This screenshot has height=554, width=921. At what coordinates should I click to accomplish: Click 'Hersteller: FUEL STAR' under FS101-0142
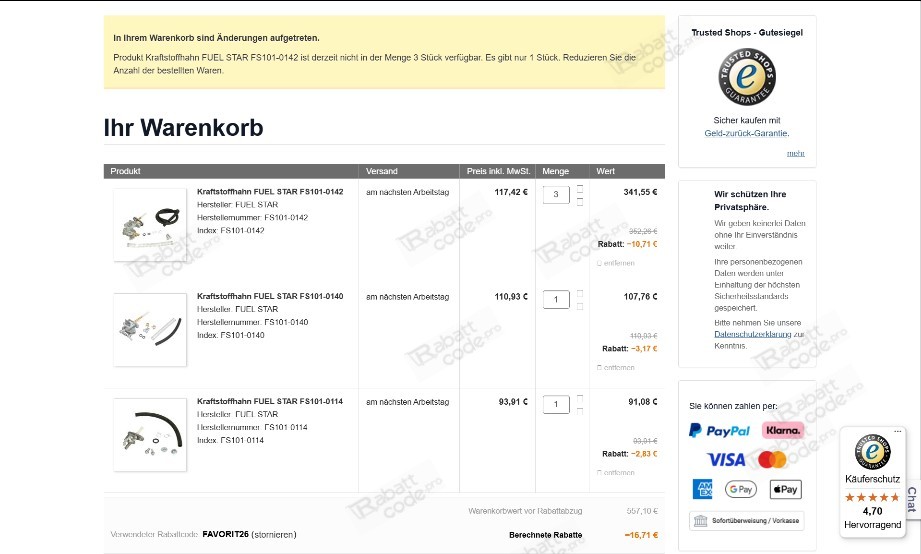(x=237, y=204)
